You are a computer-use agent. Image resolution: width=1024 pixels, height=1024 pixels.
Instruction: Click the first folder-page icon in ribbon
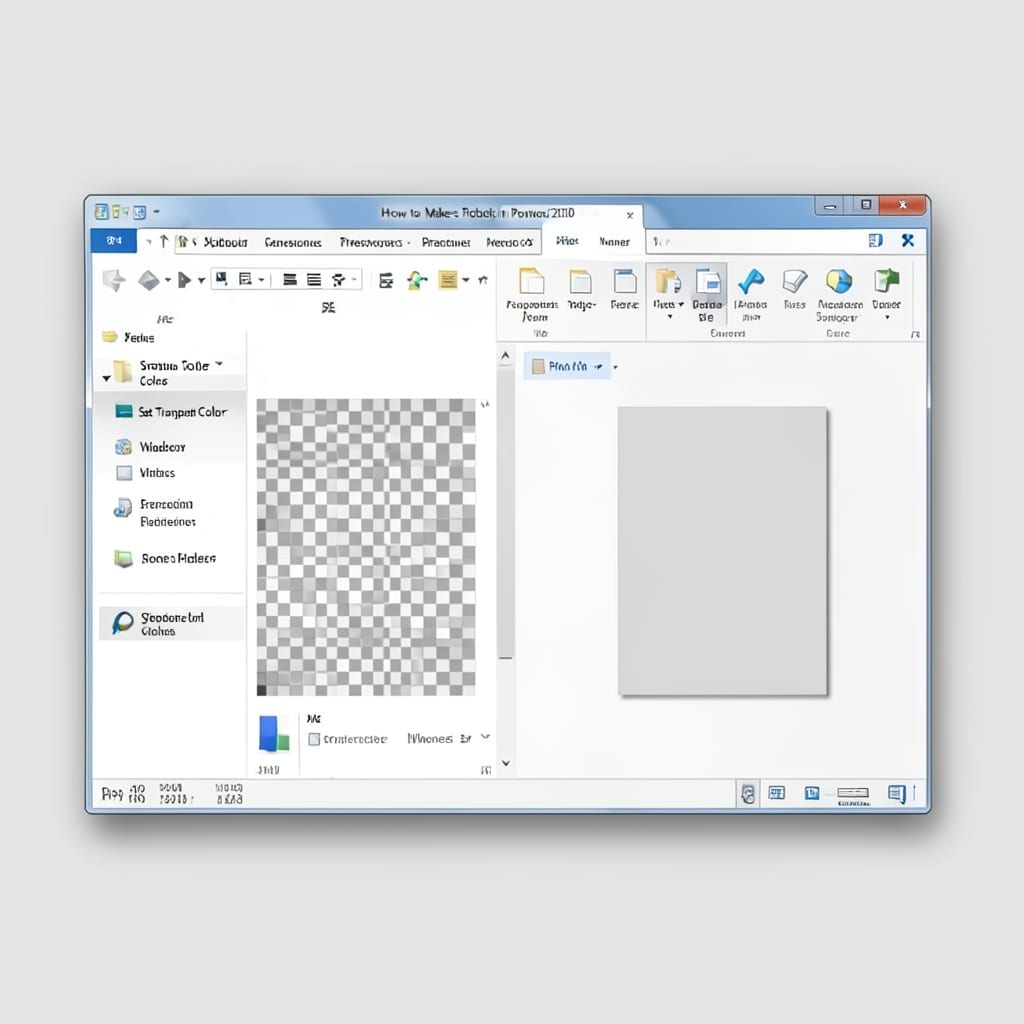(532, 281)
